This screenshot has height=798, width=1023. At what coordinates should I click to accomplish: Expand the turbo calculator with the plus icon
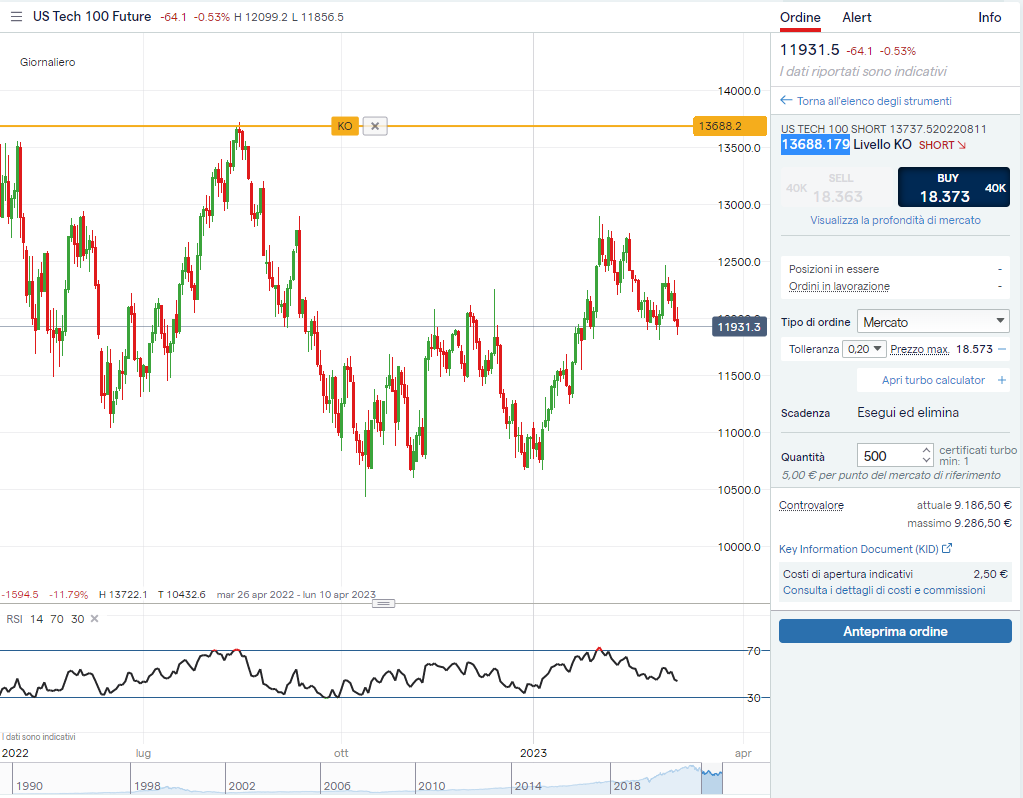click(x=1002, y=380)
